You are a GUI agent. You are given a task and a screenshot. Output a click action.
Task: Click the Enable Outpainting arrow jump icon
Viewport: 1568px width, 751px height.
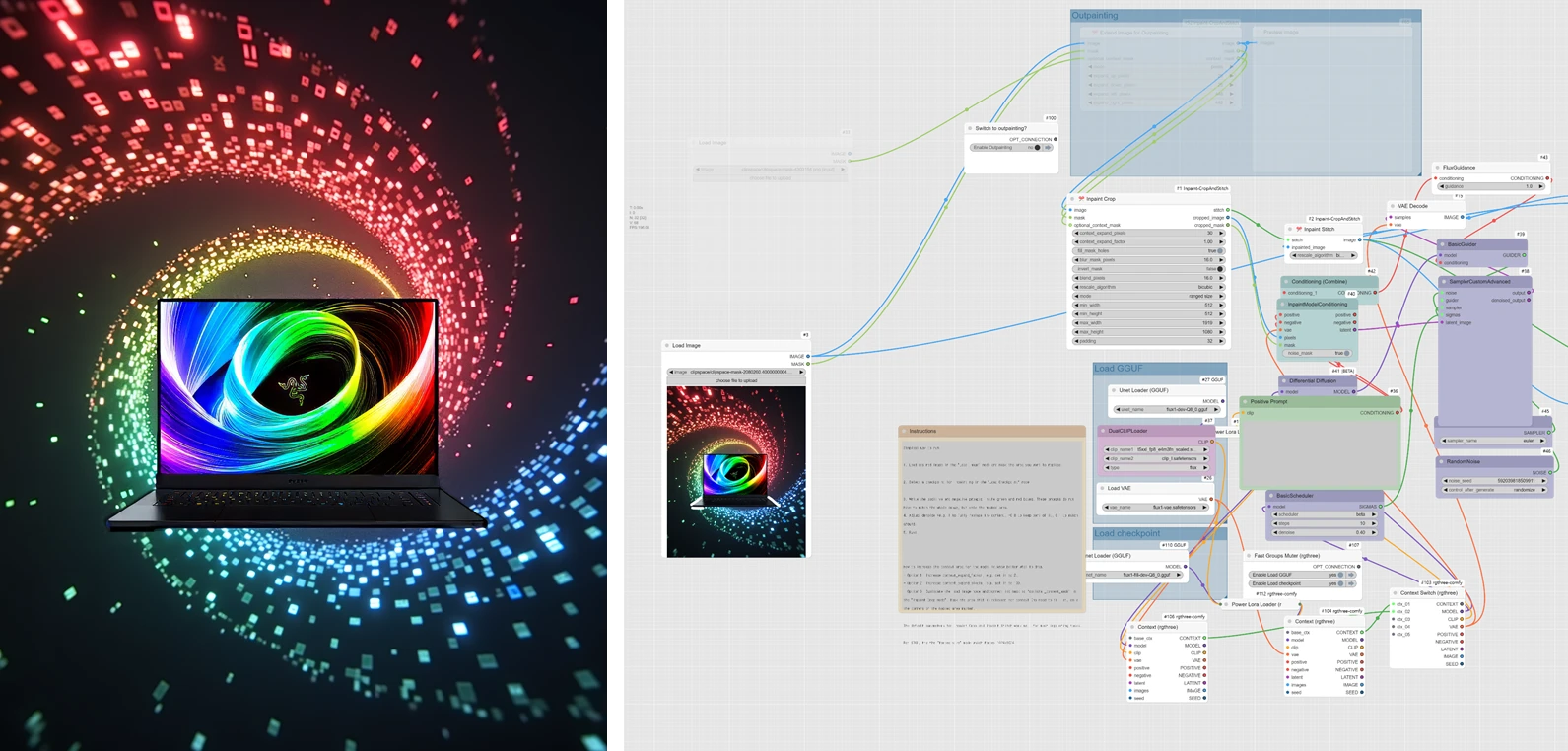(1049, 148)
